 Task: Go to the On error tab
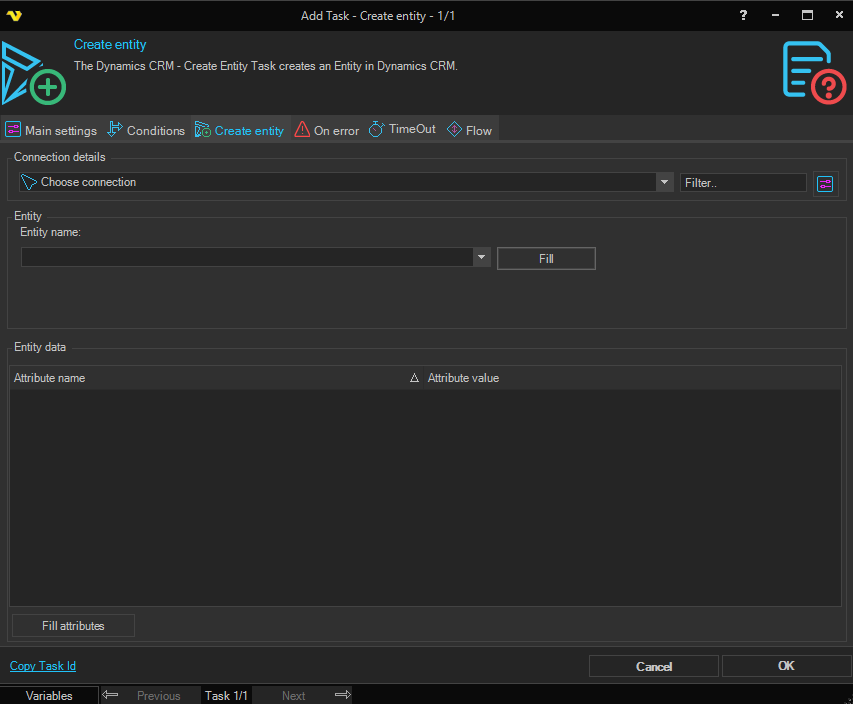coord(326,130)
